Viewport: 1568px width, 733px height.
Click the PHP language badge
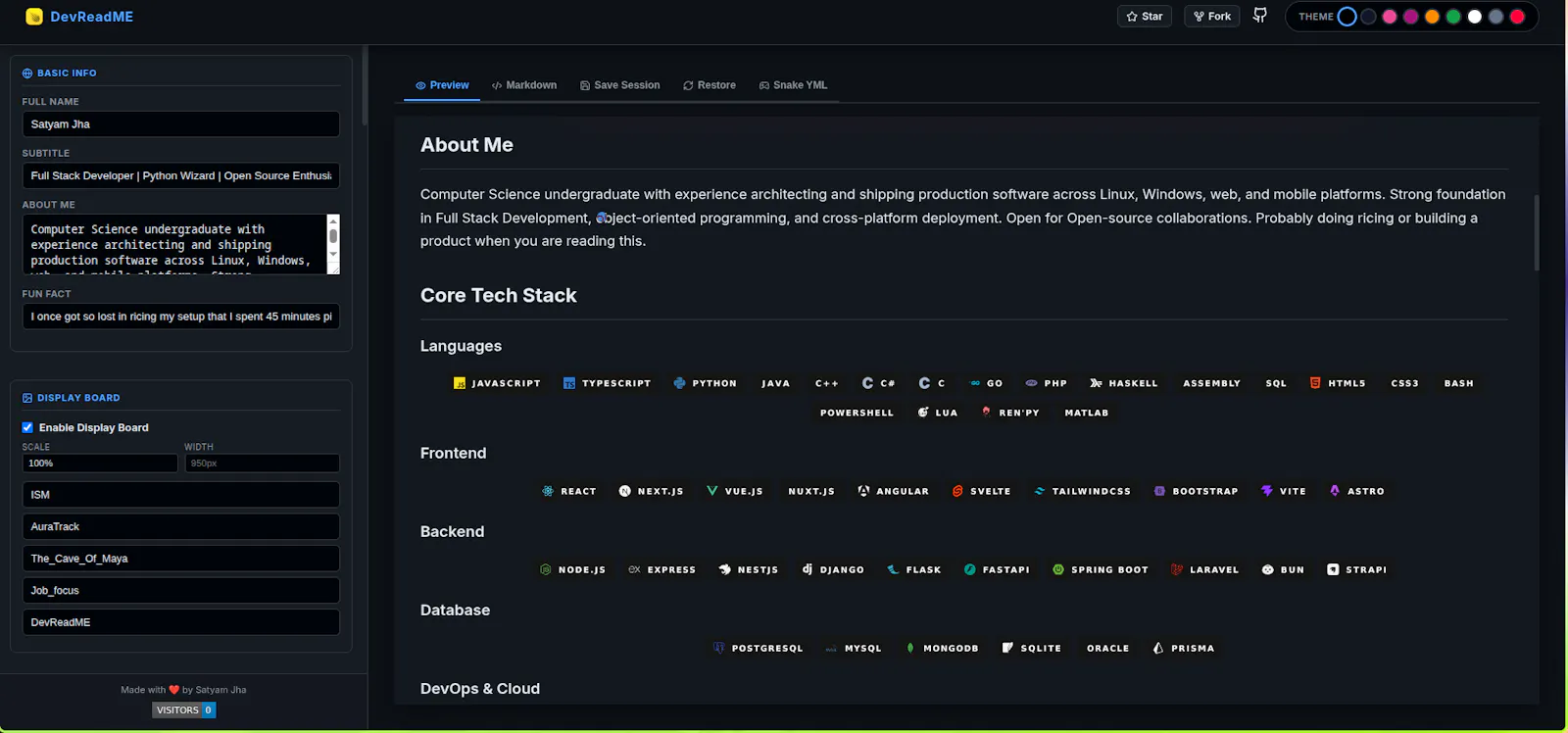[x=1046, y=383]
